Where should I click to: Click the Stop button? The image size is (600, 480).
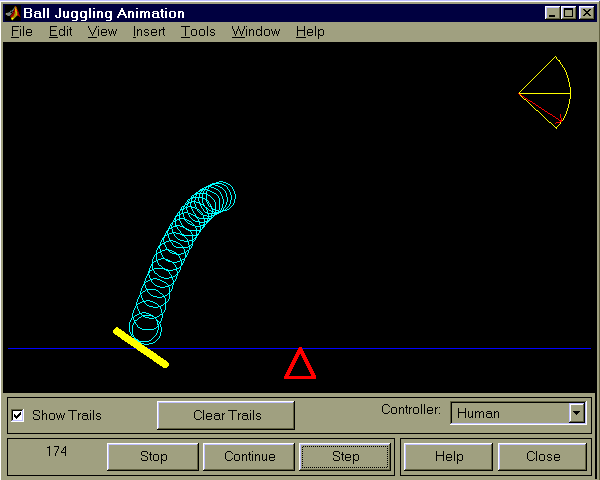tap(153, 456)
